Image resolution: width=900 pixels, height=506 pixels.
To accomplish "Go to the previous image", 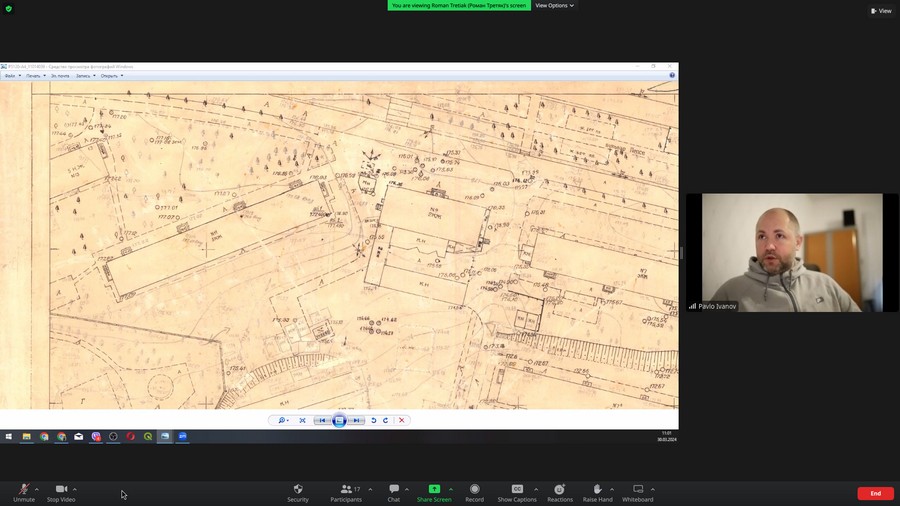I will click(x=323, y=421).
